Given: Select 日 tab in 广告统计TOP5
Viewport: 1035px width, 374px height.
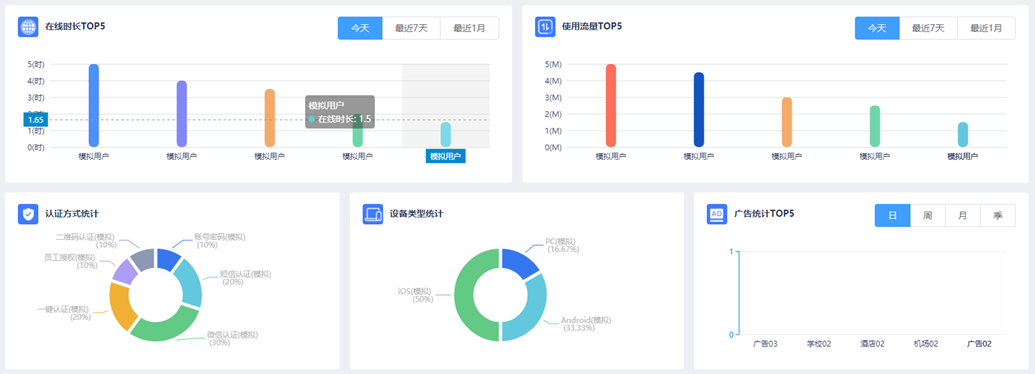Looking at the screenshot, I should [892, 216].
